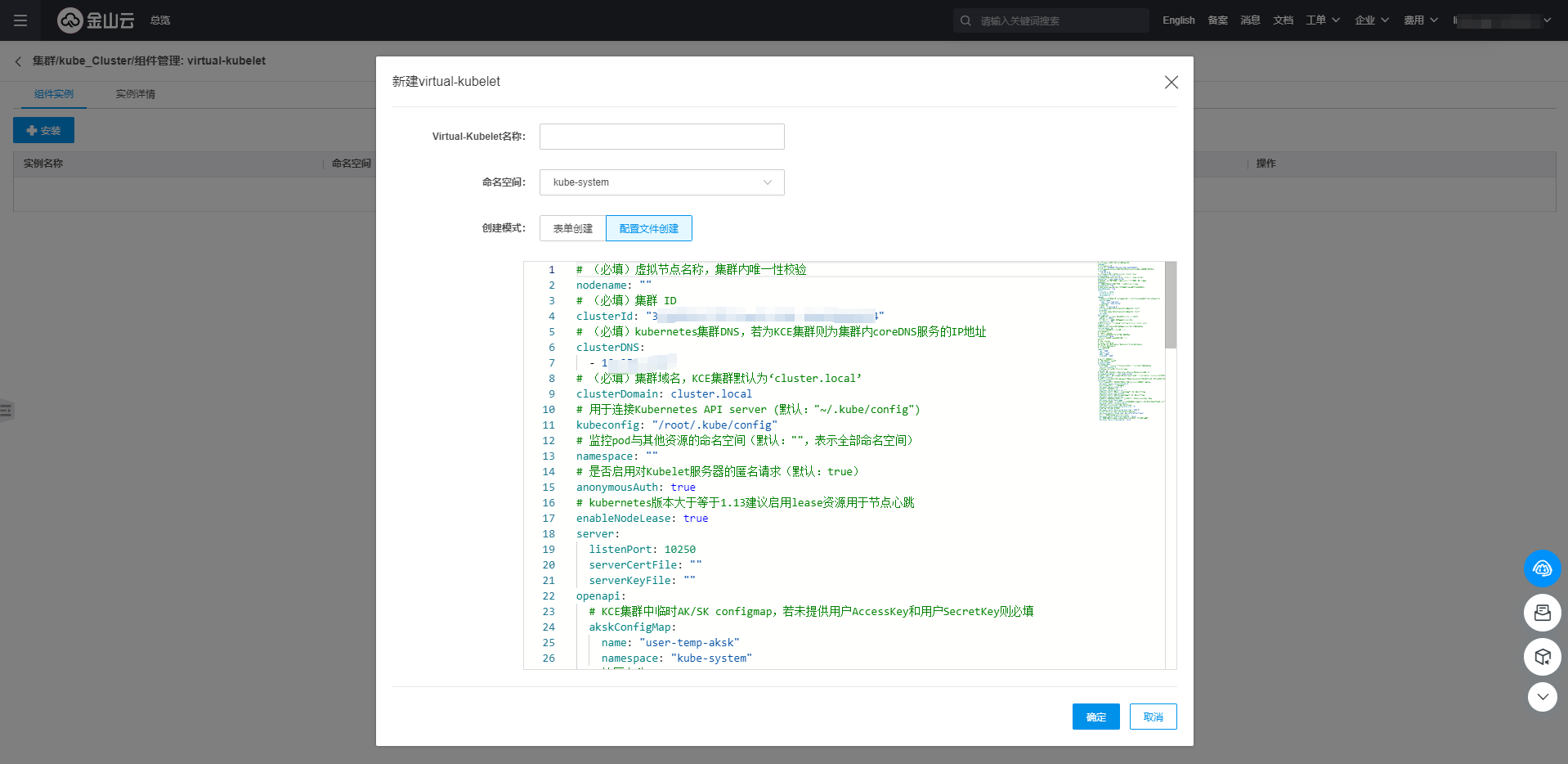Open the 命名空间 kube-system dropdown
The width and height of the screenshot is (1568, 764).
click(x=661, y=182)
